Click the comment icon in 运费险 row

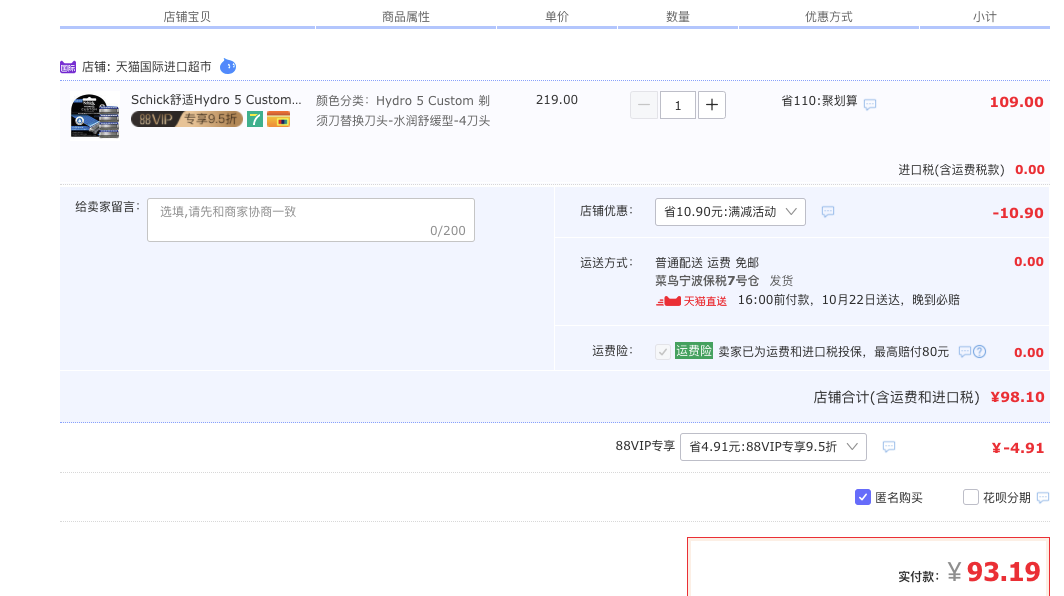pyautogui.click(x=964, y=352)
